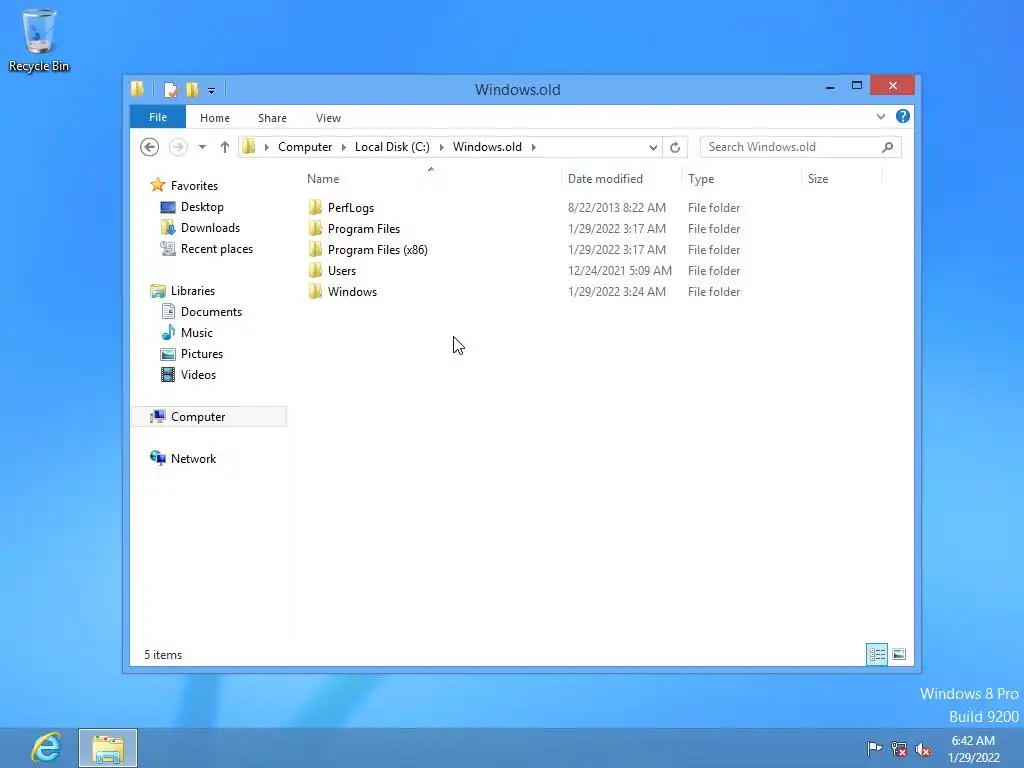This screenshot has width=1024, height=768.
Task: Click the muted volume tray icon
Action: (923, 749)
